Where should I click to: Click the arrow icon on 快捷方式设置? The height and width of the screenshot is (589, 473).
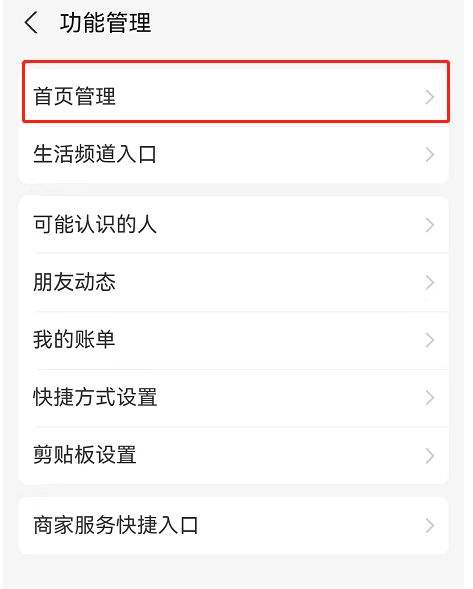(430, 398)
